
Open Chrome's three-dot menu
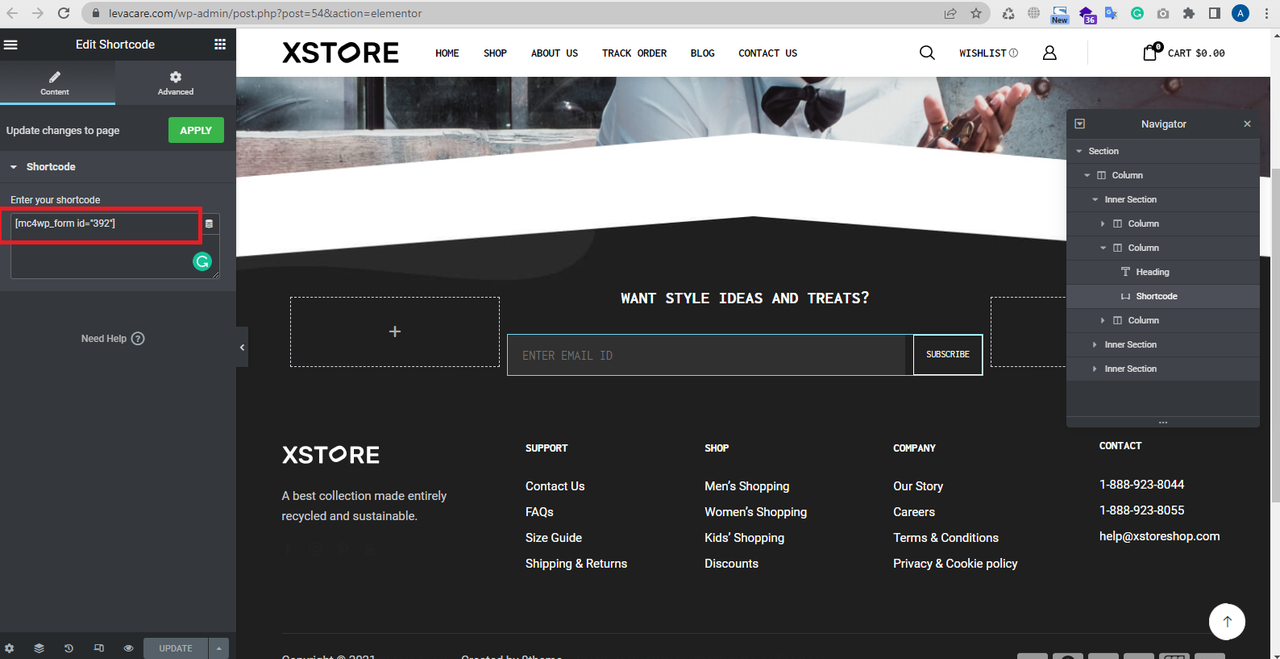[1266, 14]
